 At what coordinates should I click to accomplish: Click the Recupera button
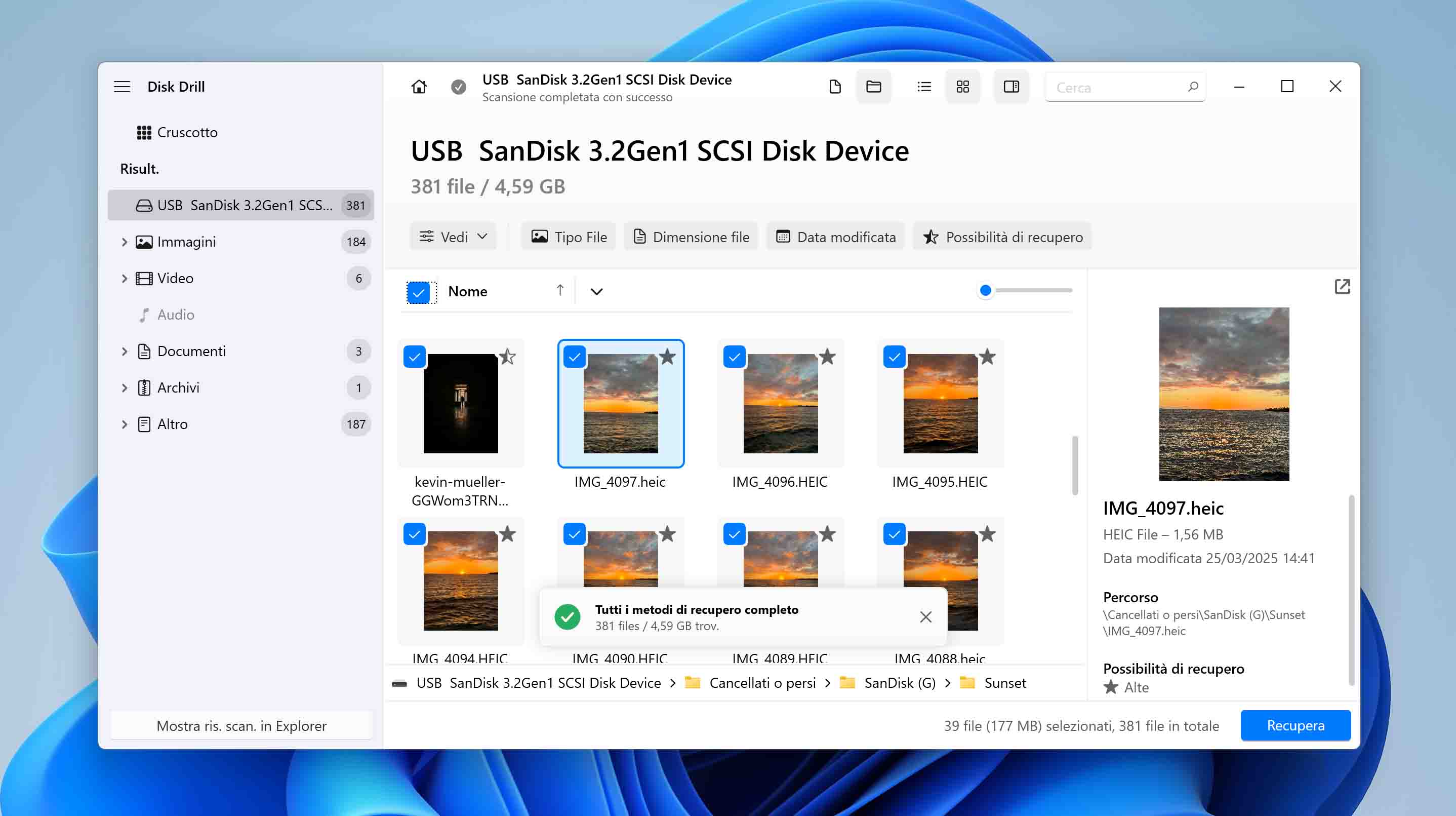pos(1296,725)
